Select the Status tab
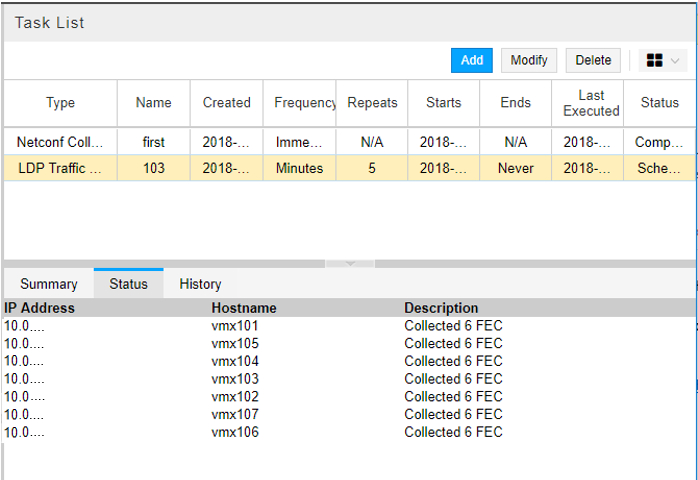This screenshot has width=698, height=480. [x=128, y=284]
